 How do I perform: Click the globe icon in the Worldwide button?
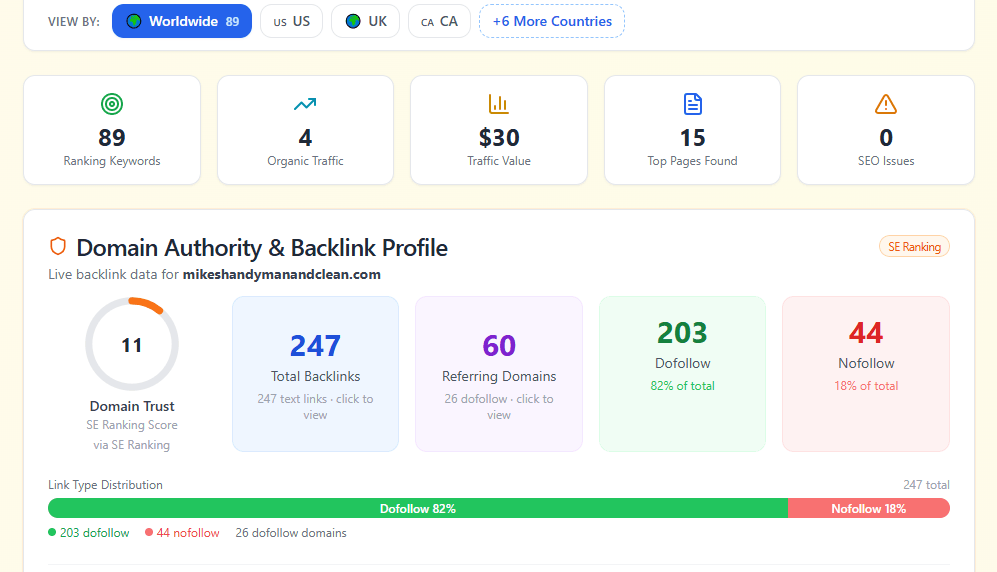pyautogui.click(x=134, y=21)
